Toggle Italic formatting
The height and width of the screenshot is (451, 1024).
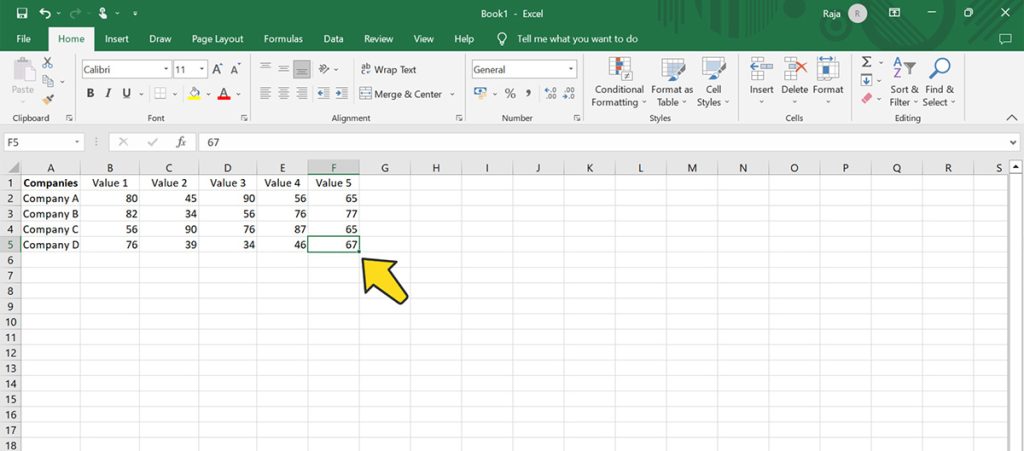click(x=108, y=94)
